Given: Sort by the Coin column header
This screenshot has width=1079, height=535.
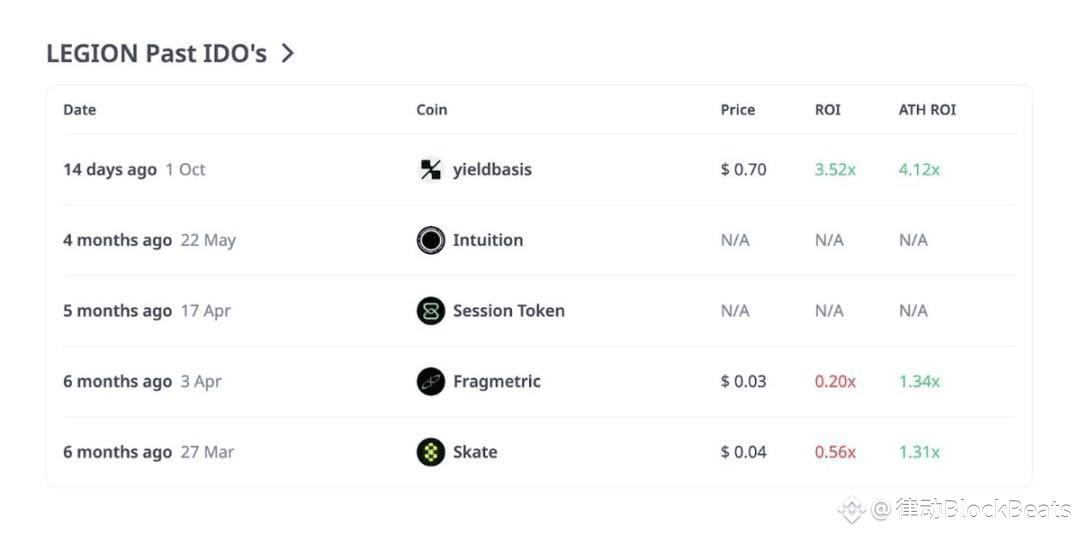Looking at the screenshot, I should 432,110.
